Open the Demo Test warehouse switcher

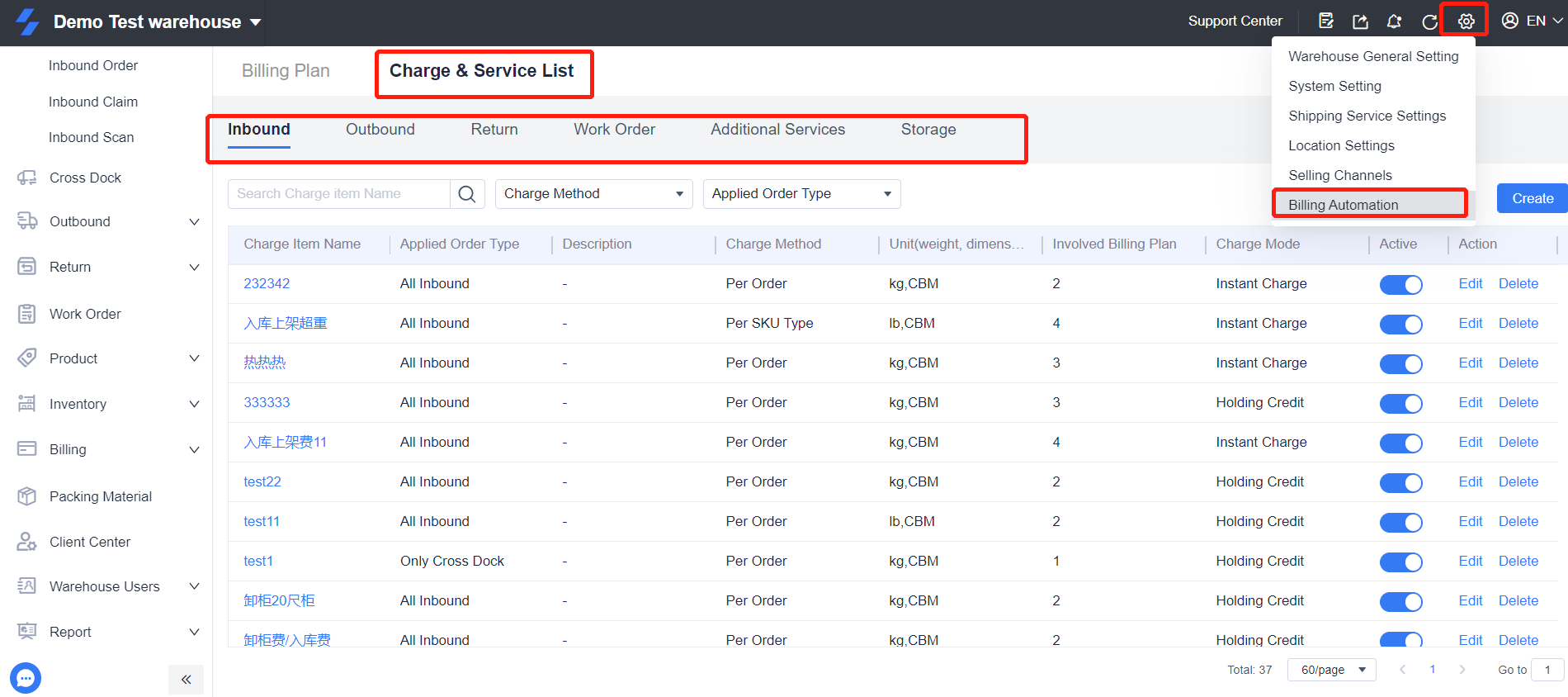(157, 22)
